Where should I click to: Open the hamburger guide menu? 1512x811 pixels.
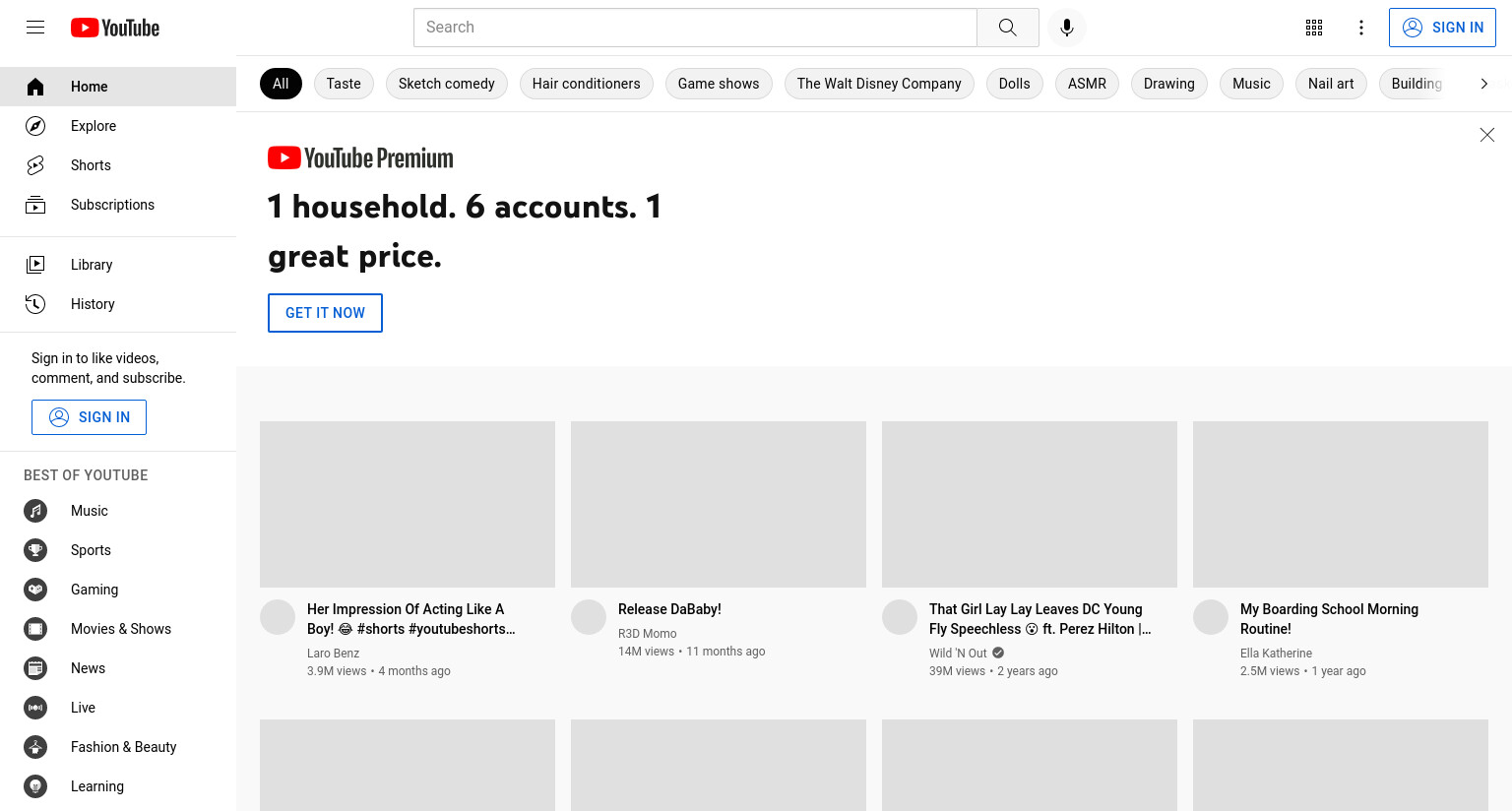[x=35, y=28]
